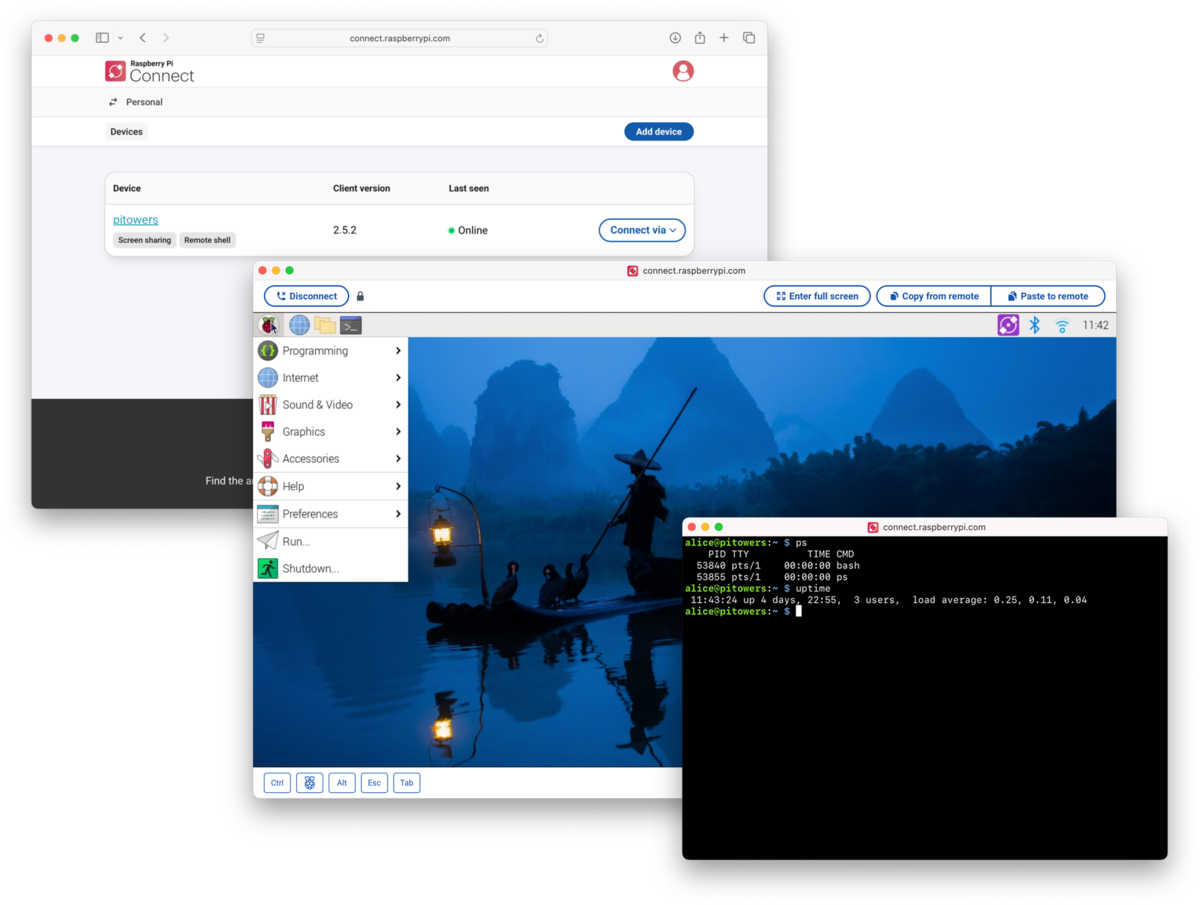Open the user account avatar in Connect
The width and height of the screenshot is (1200, 905).
click(683, 71)
